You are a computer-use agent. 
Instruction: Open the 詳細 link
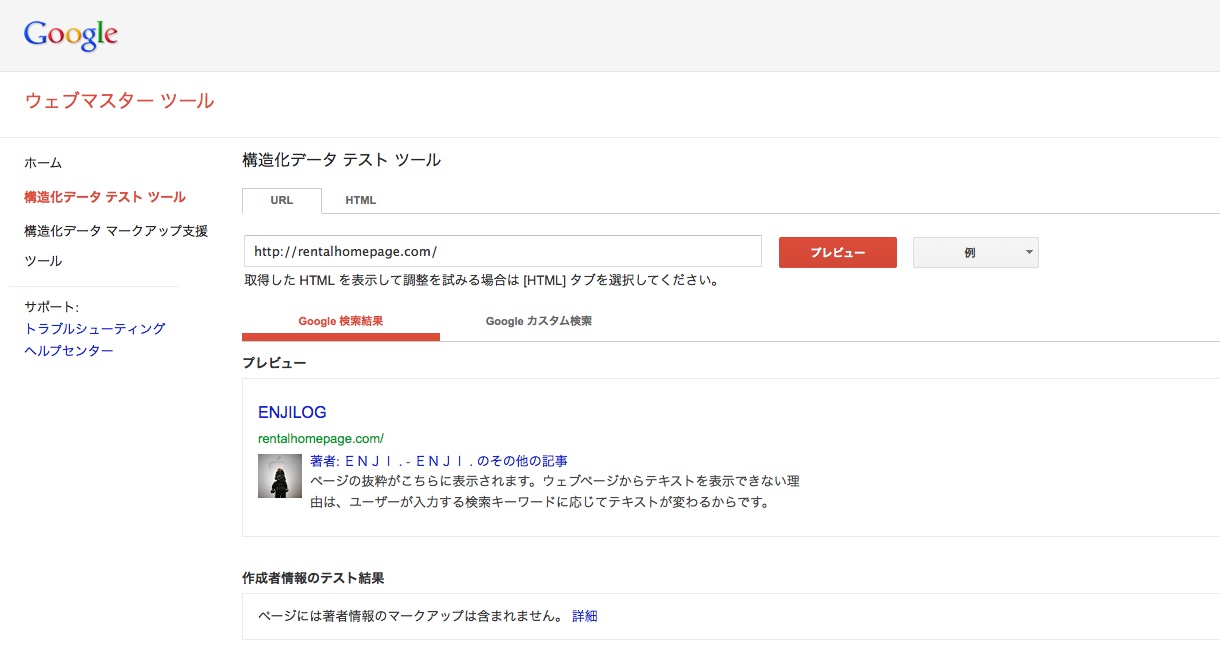coord(585,616)
